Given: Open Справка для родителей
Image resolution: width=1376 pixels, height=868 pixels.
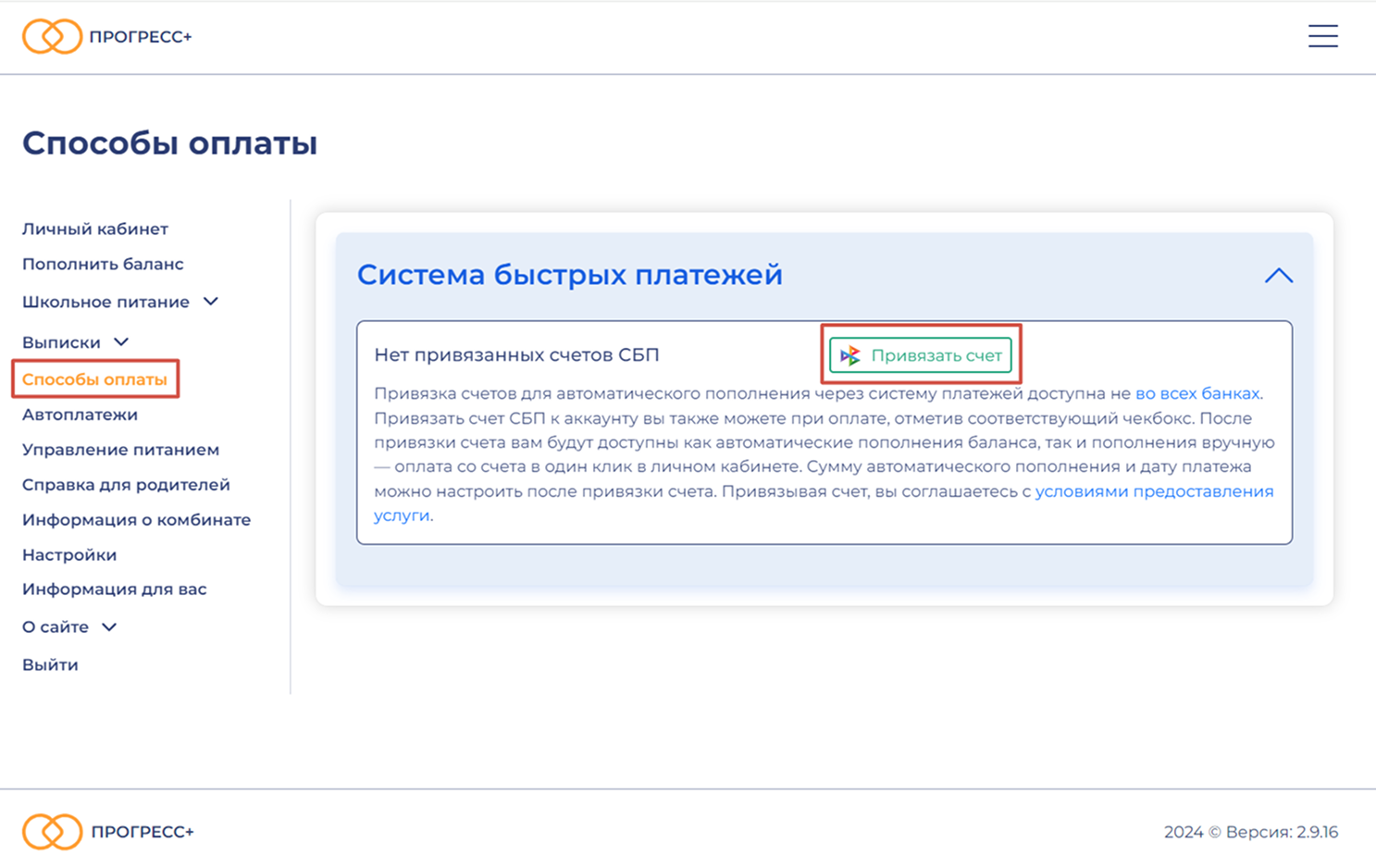Looking at the screenshot, I should click(x=126, y=485).
